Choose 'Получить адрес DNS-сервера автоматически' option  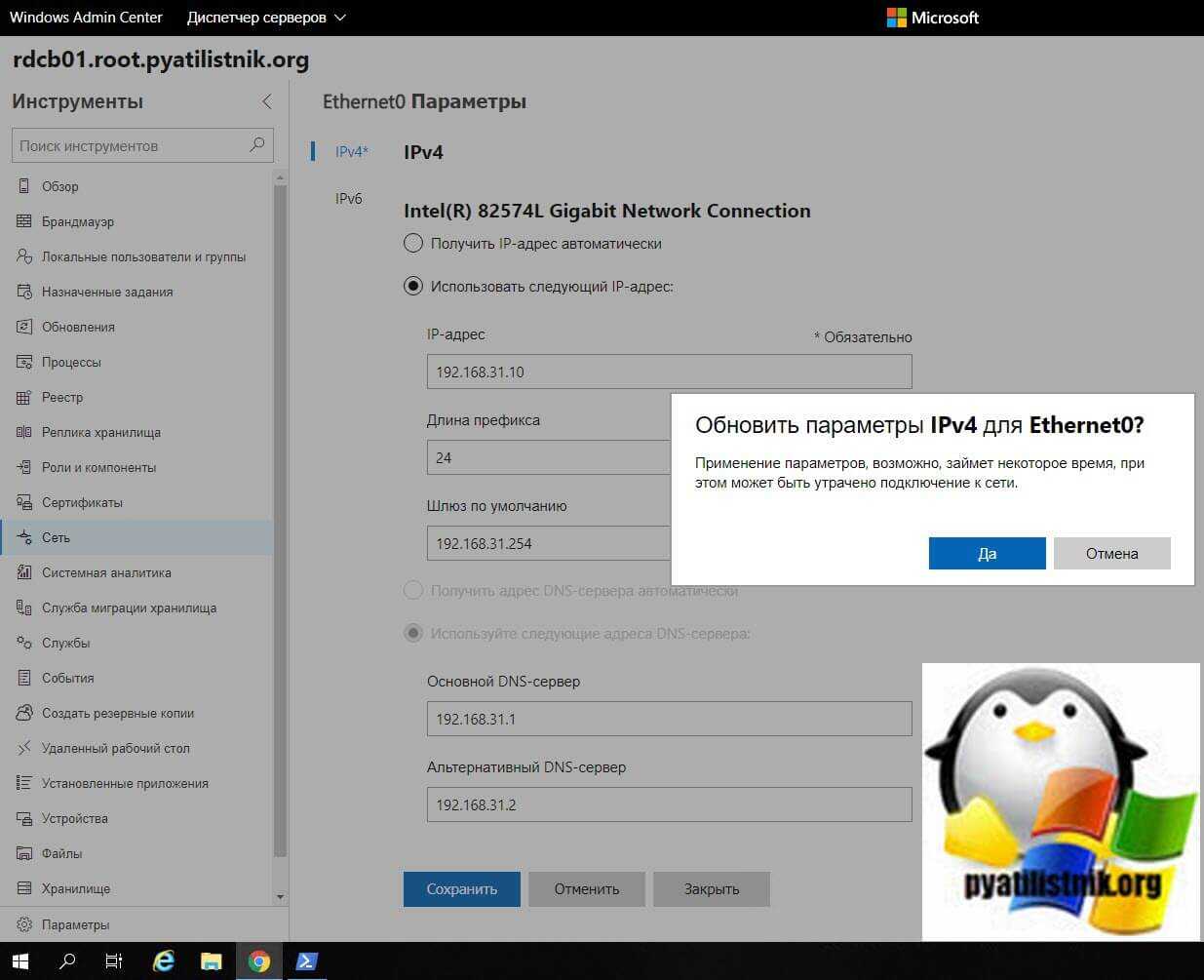tap(413, 591)
